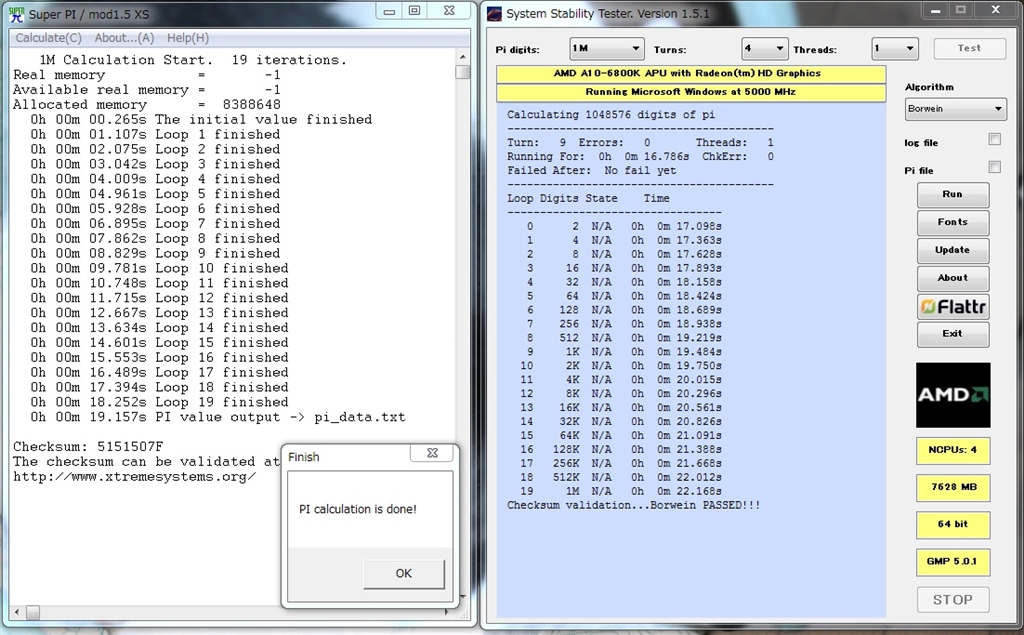
Task: Expand the Algorithm Borwein dropdown
Action: point(955,108)
